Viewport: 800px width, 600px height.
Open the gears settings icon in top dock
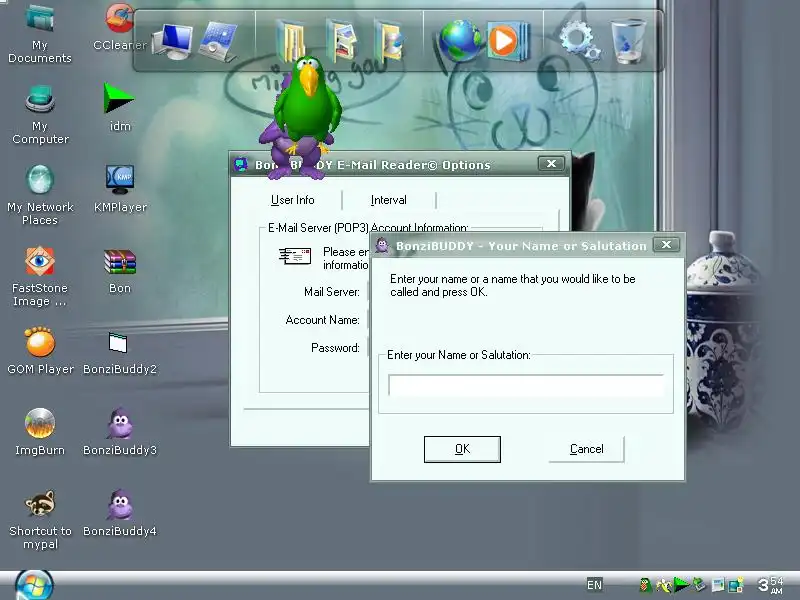tap(579, 42)
